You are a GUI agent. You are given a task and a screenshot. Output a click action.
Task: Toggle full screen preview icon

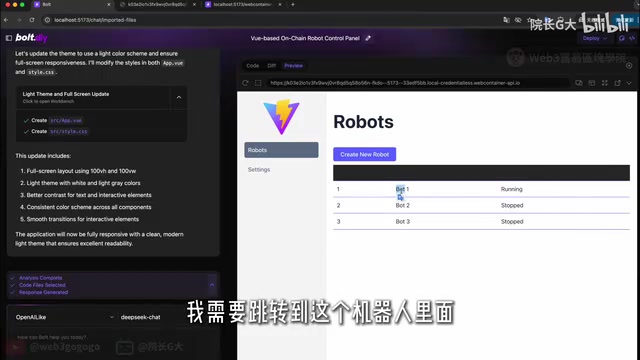[604, 83]
